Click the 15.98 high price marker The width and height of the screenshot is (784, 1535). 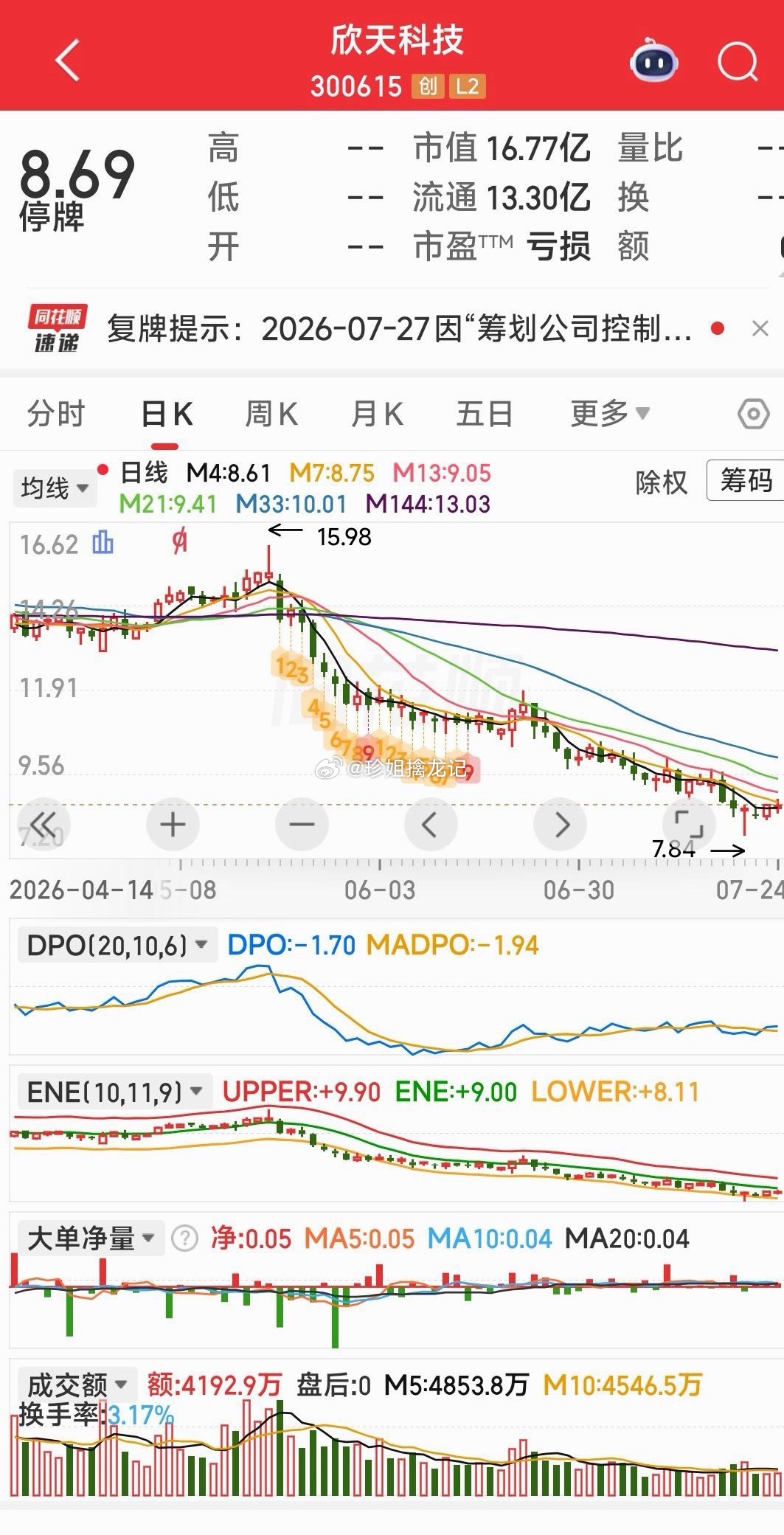(x=344, y=537)
